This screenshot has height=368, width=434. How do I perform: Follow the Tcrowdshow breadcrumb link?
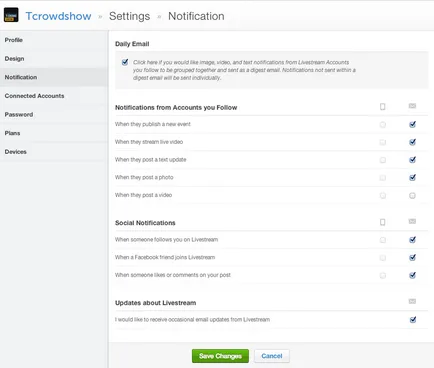58,16
